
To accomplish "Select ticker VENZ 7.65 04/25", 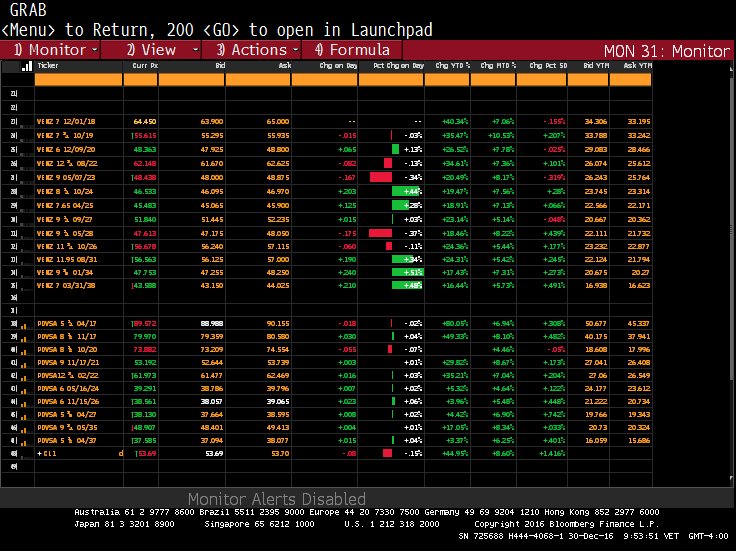I will (x=65, y=206).
